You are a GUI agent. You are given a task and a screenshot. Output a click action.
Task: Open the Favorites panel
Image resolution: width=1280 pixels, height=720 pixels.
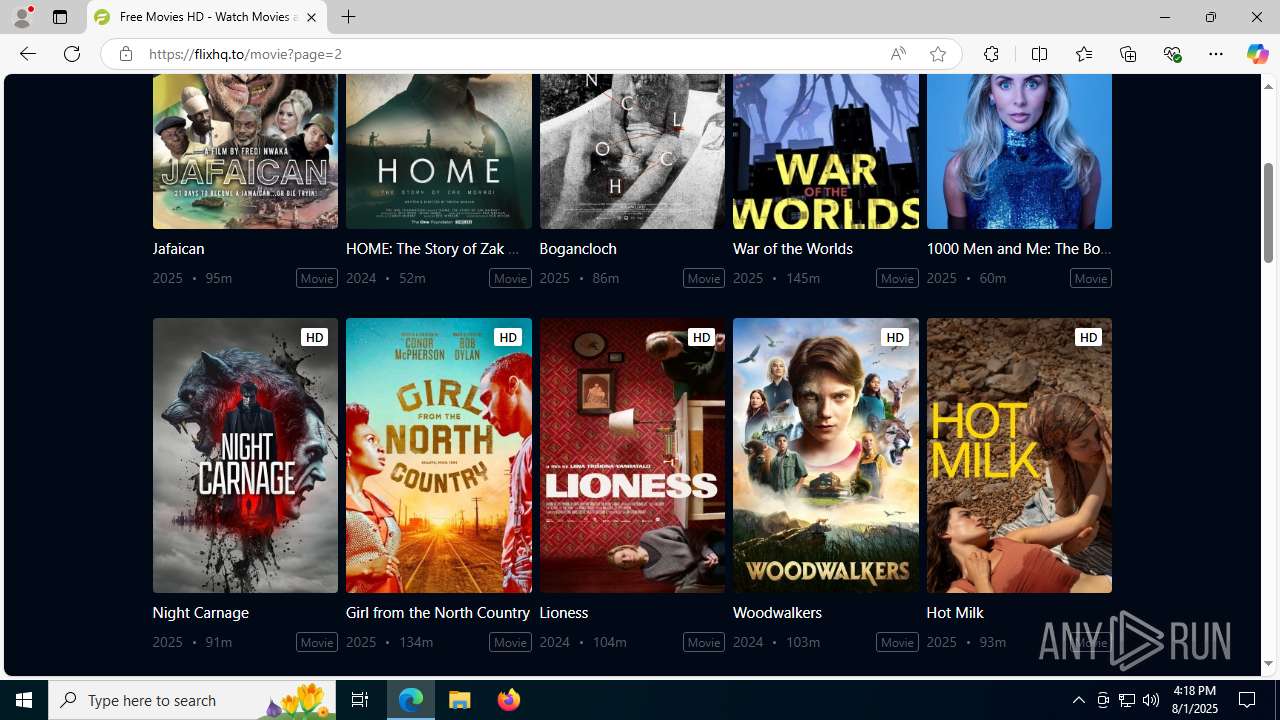[x=1083, y=54]
